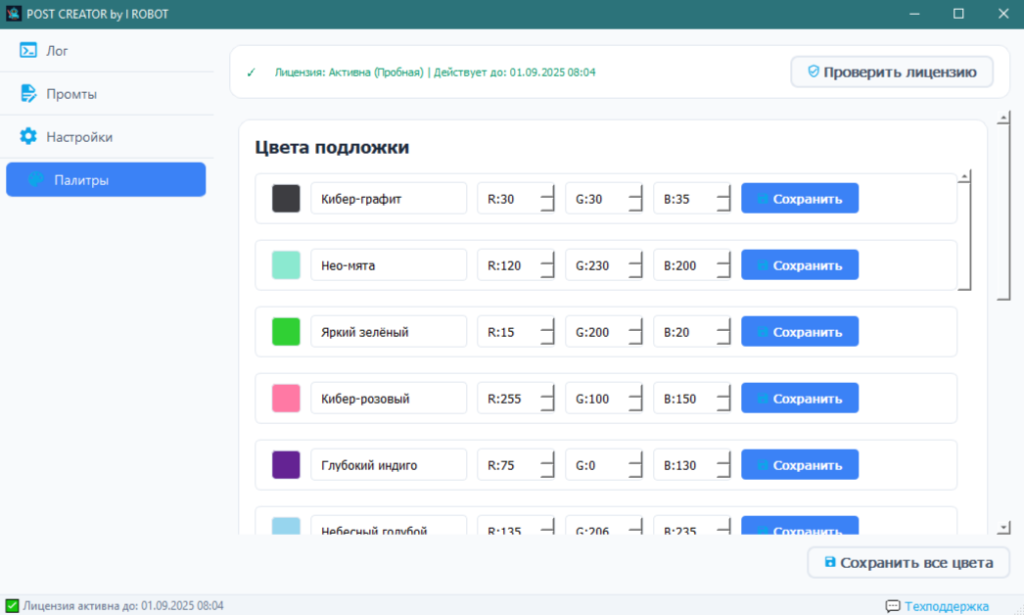Open the Техподдержка support link
This screenshot has width=1024, height=615.
pos(946,606)
